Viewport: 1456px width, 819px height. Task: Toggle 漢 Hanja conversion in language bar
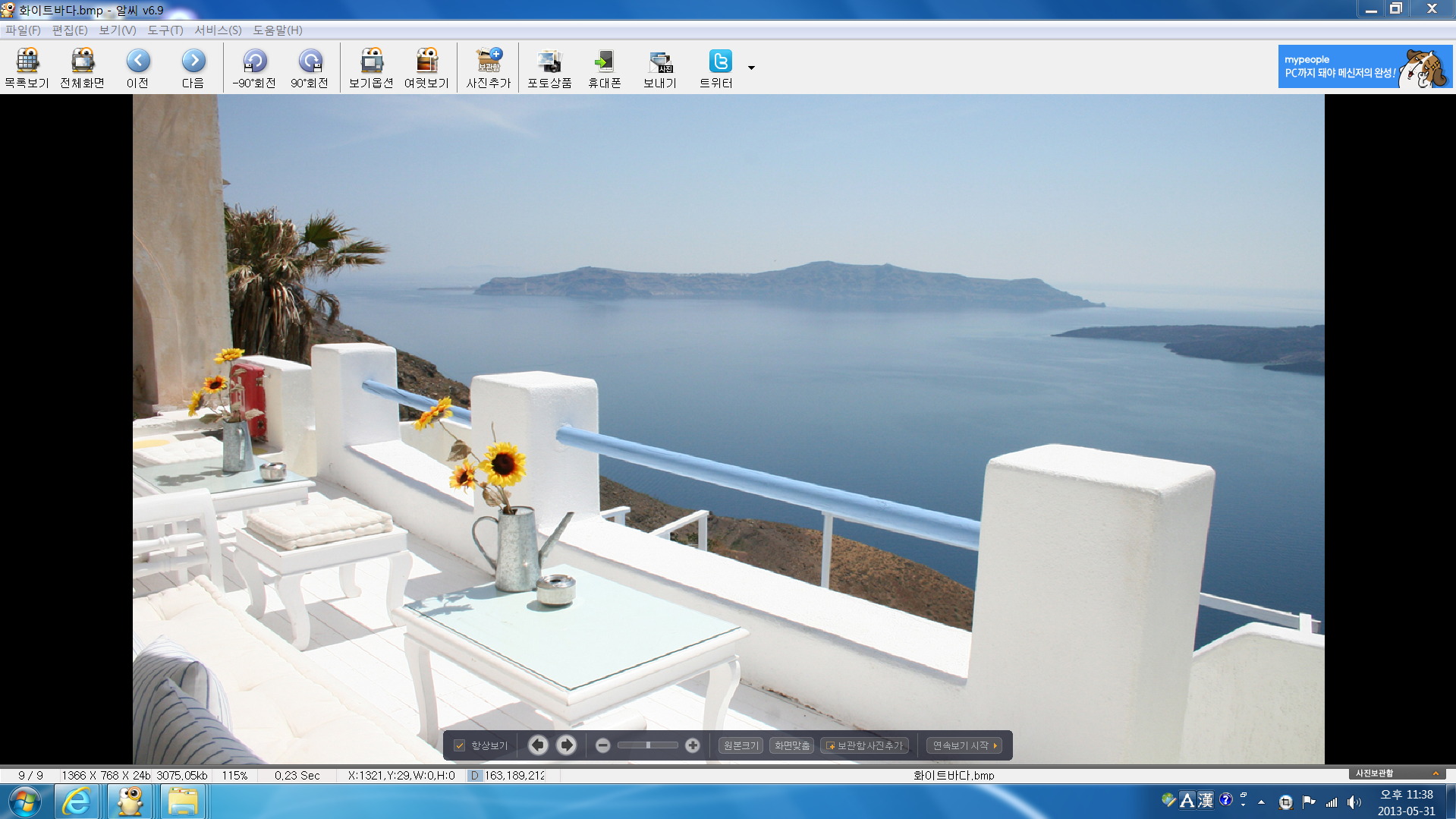[1206, 801]
